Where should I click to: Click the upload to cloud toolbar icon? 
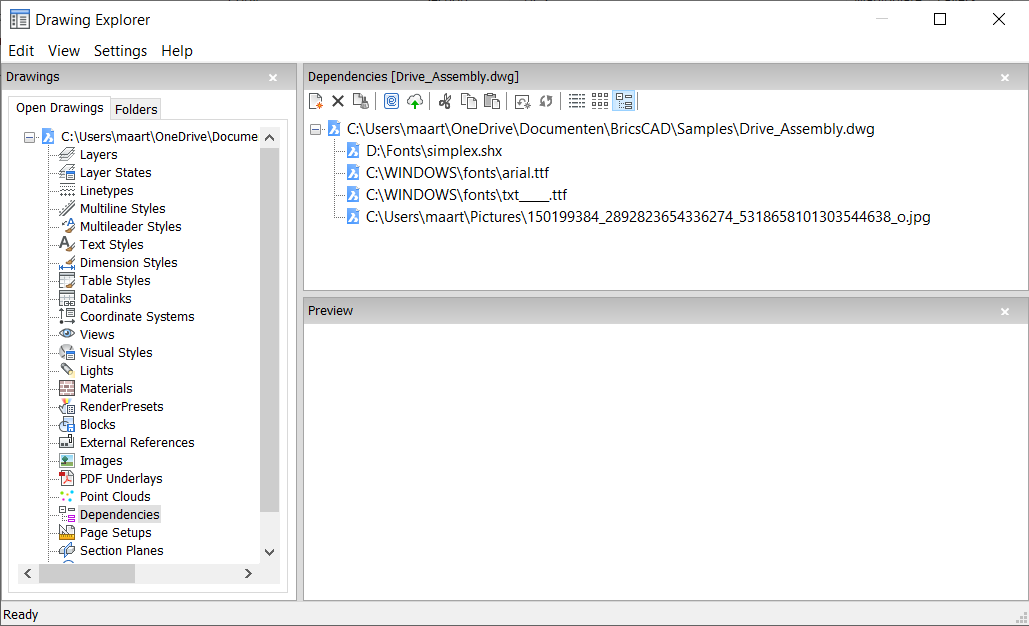point(415,100)
